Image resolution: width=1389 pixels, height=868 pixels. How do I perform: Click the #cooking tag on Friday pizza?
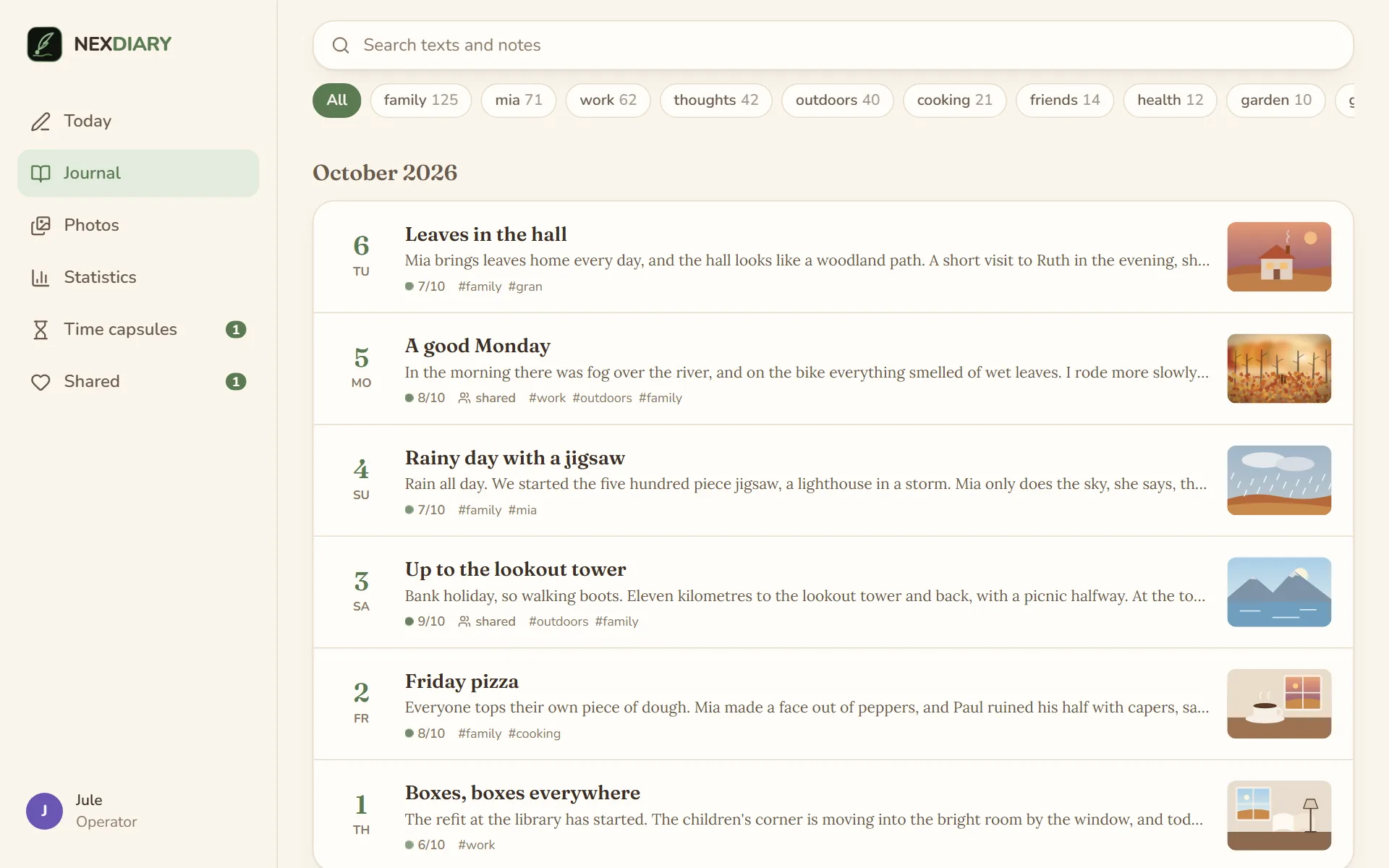(x=534, y=733)
